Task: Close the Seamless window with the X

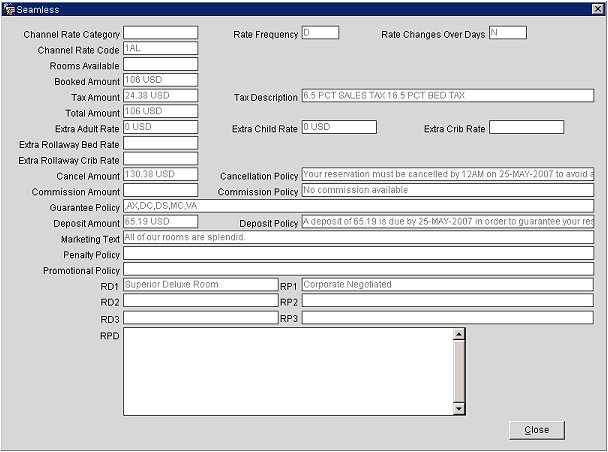Action: 595,9
